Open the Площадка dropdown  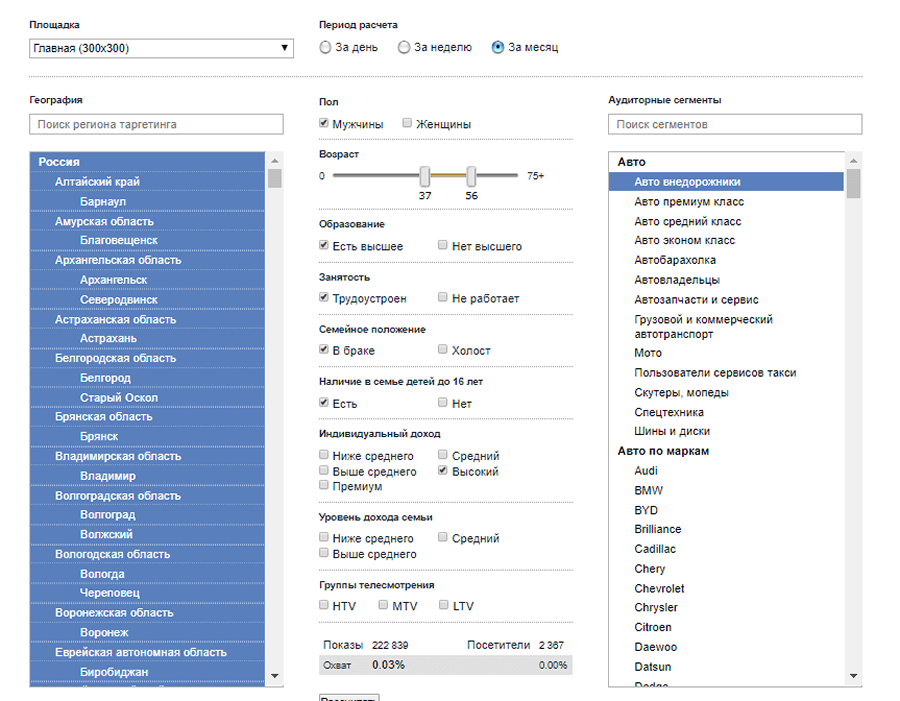[x=161, y=48]
